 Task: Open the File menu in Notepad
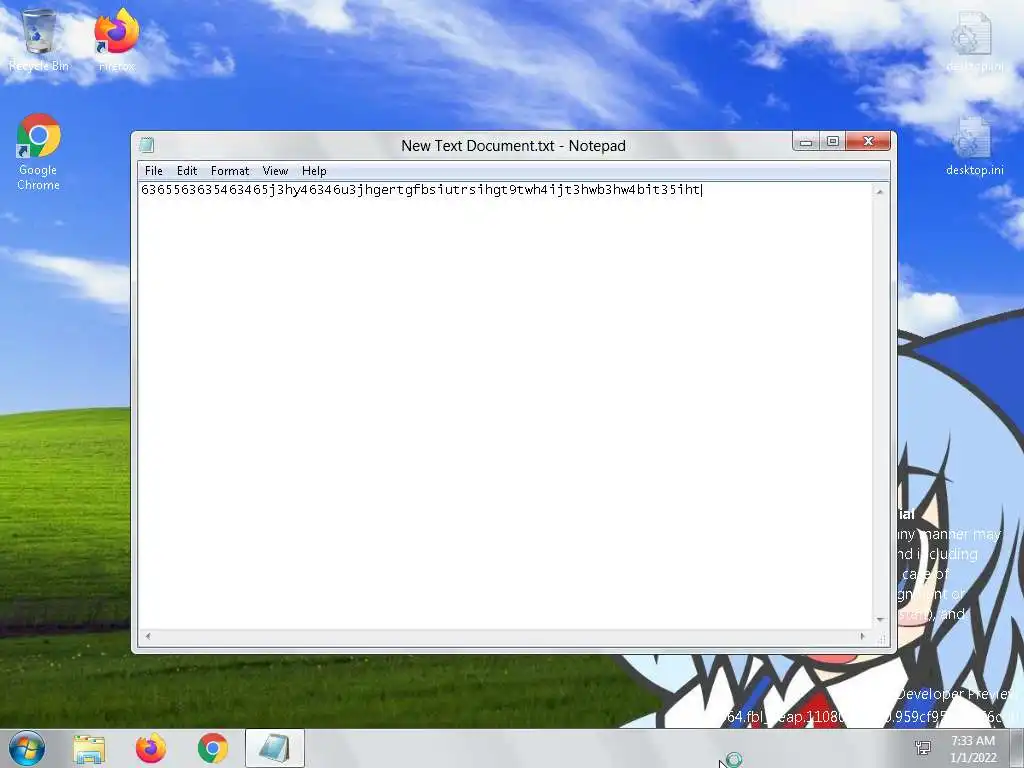tap(153, 170)
